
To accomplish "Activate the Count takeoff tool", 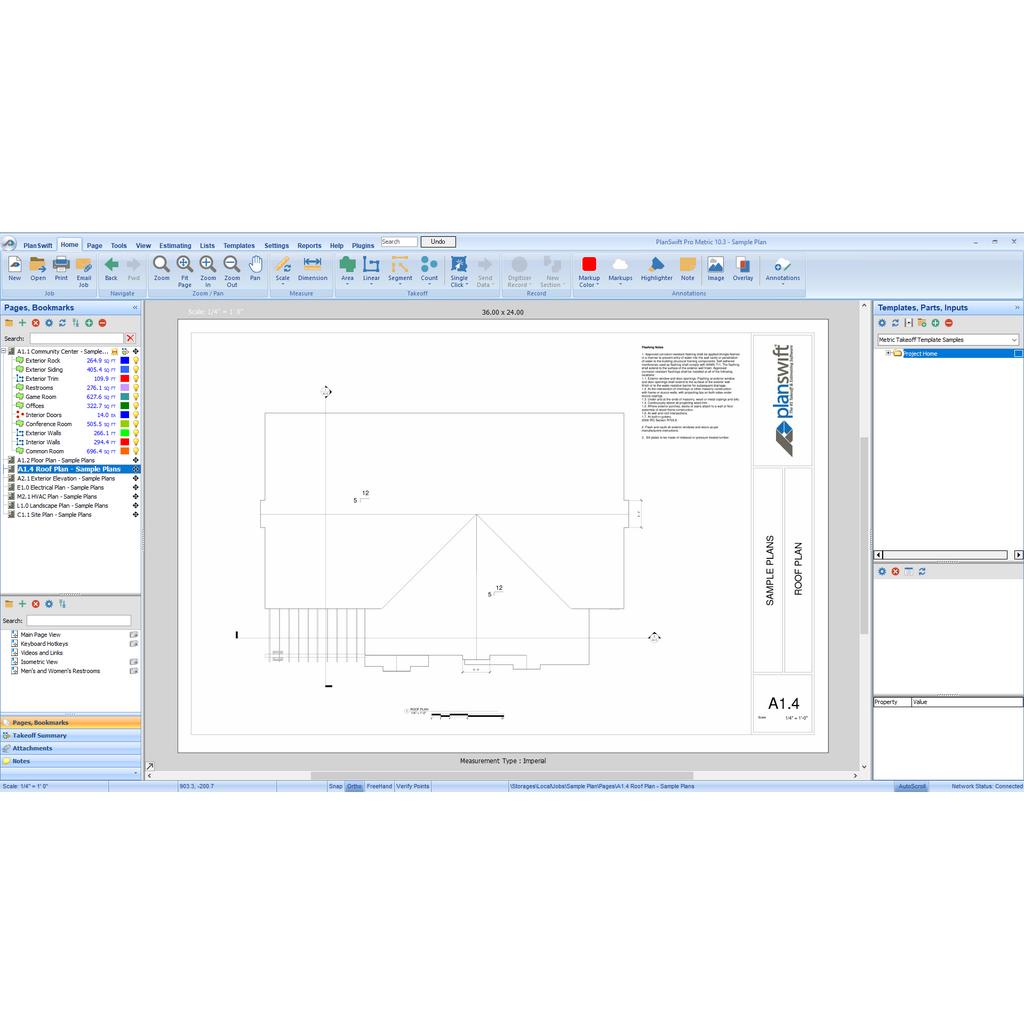I will (x=429, y=268).
